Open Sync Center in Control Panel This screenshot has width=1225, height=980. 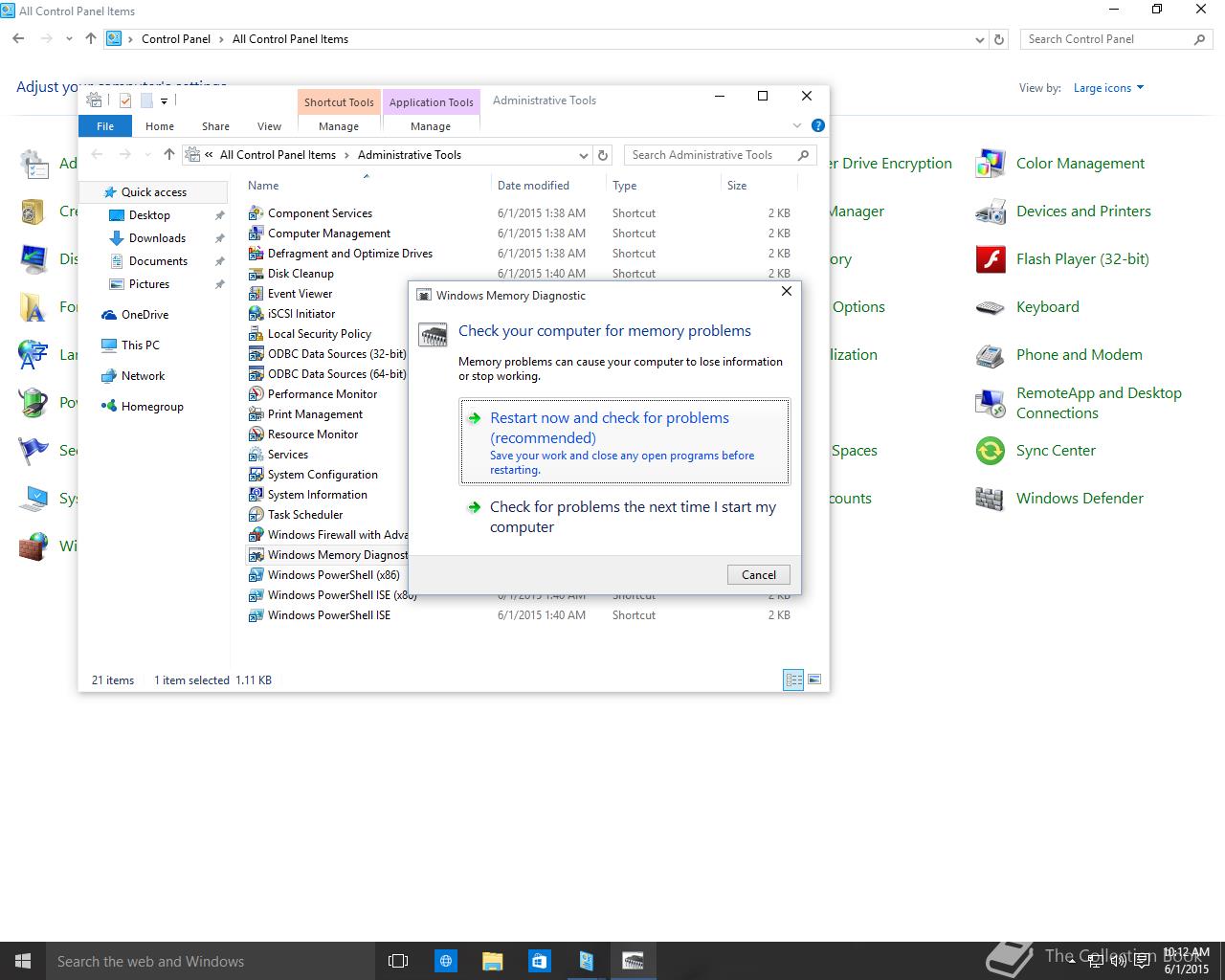point(1036,451)
